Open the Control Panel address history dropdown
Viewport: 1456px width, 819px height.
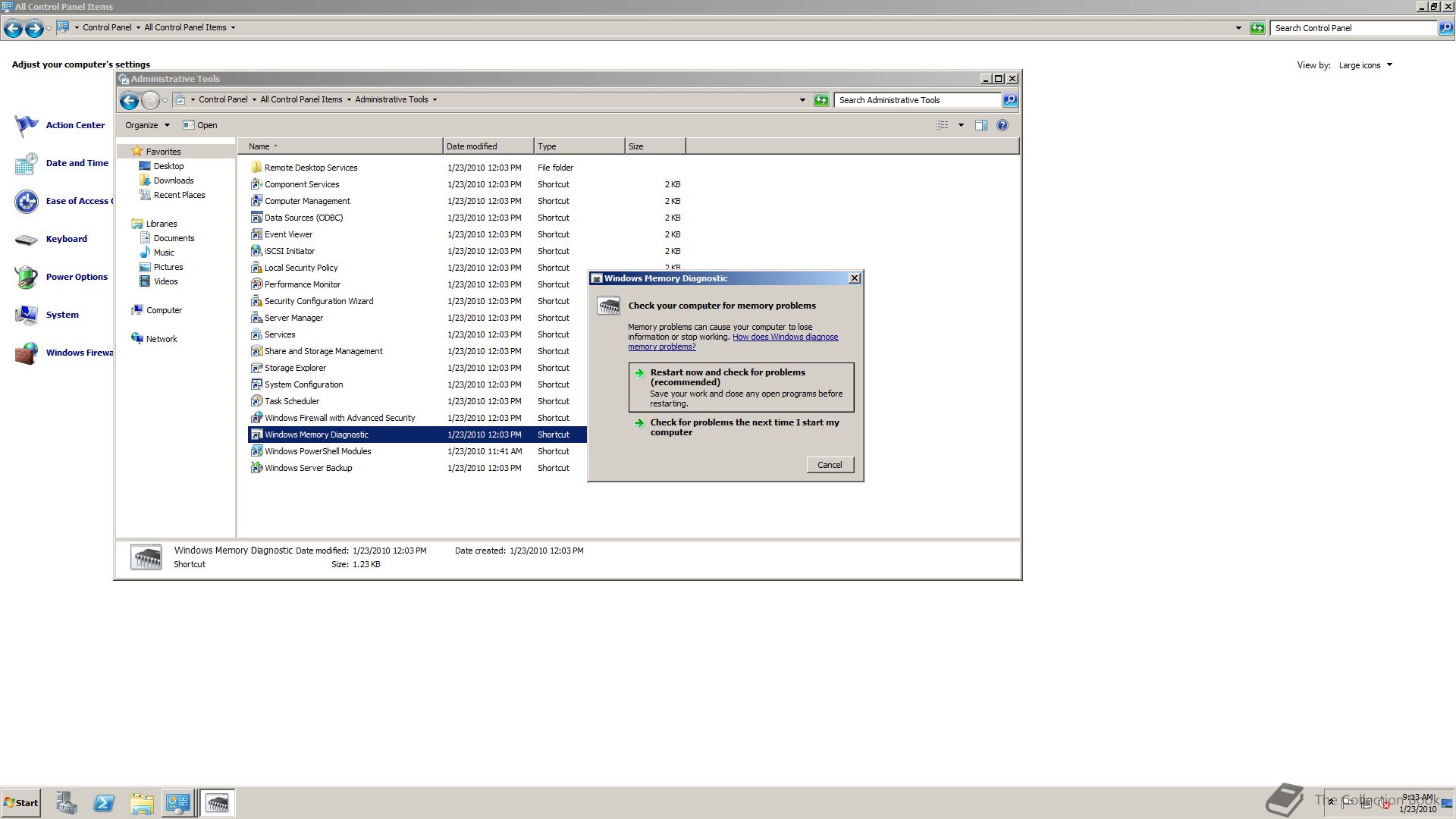(1238, 28)
